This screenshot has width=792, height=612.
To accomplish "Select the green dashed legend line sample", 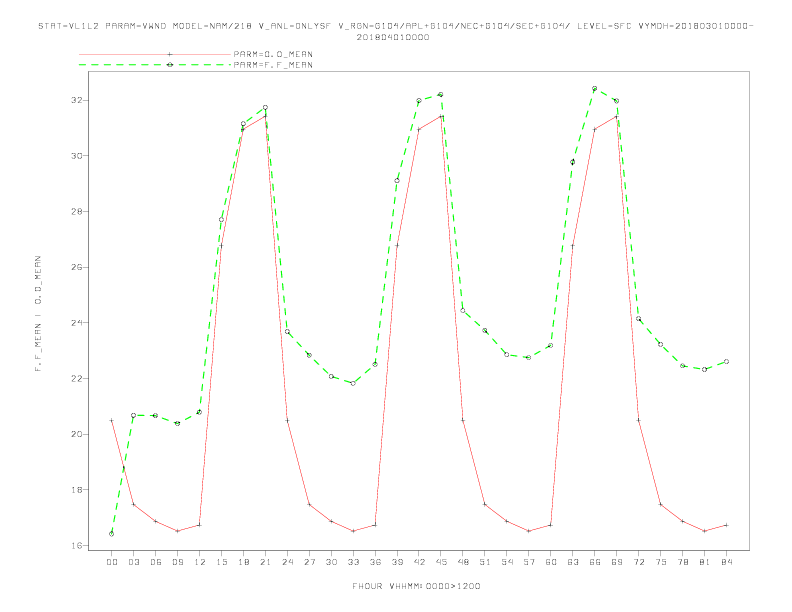I will [x=155, y=65].
